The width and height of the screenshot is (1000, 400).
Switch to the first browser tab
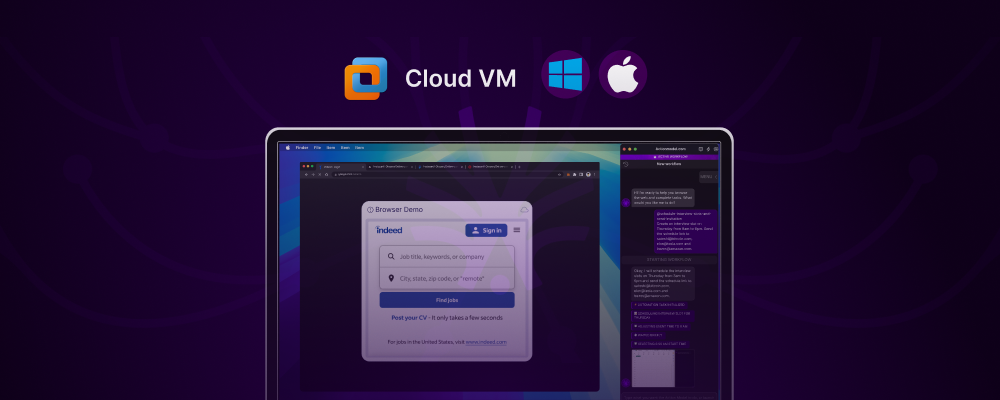pos(341,167)
